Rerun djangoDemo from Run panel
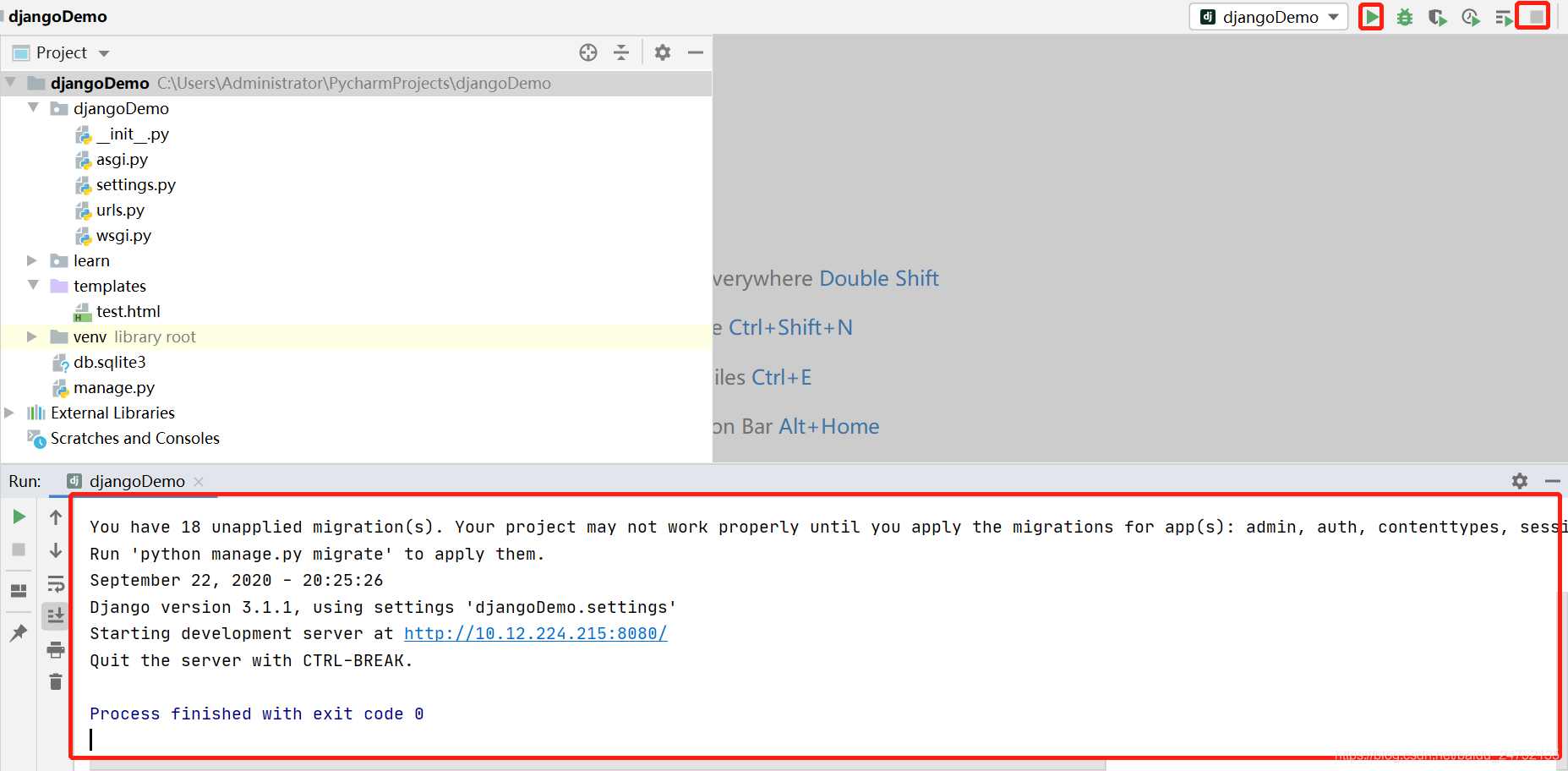 coord(19,517)
